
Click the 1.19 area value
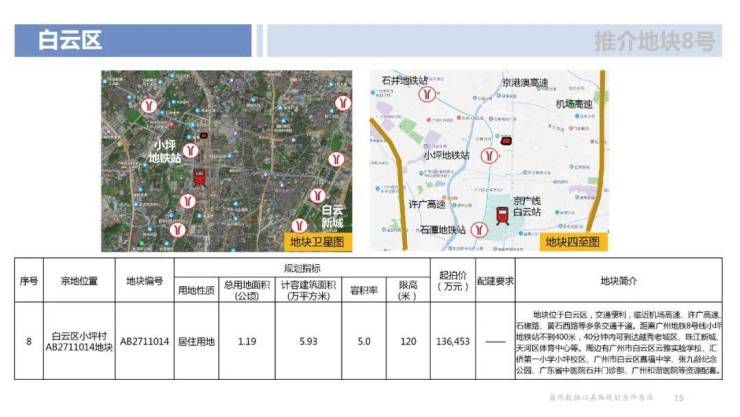247,341
